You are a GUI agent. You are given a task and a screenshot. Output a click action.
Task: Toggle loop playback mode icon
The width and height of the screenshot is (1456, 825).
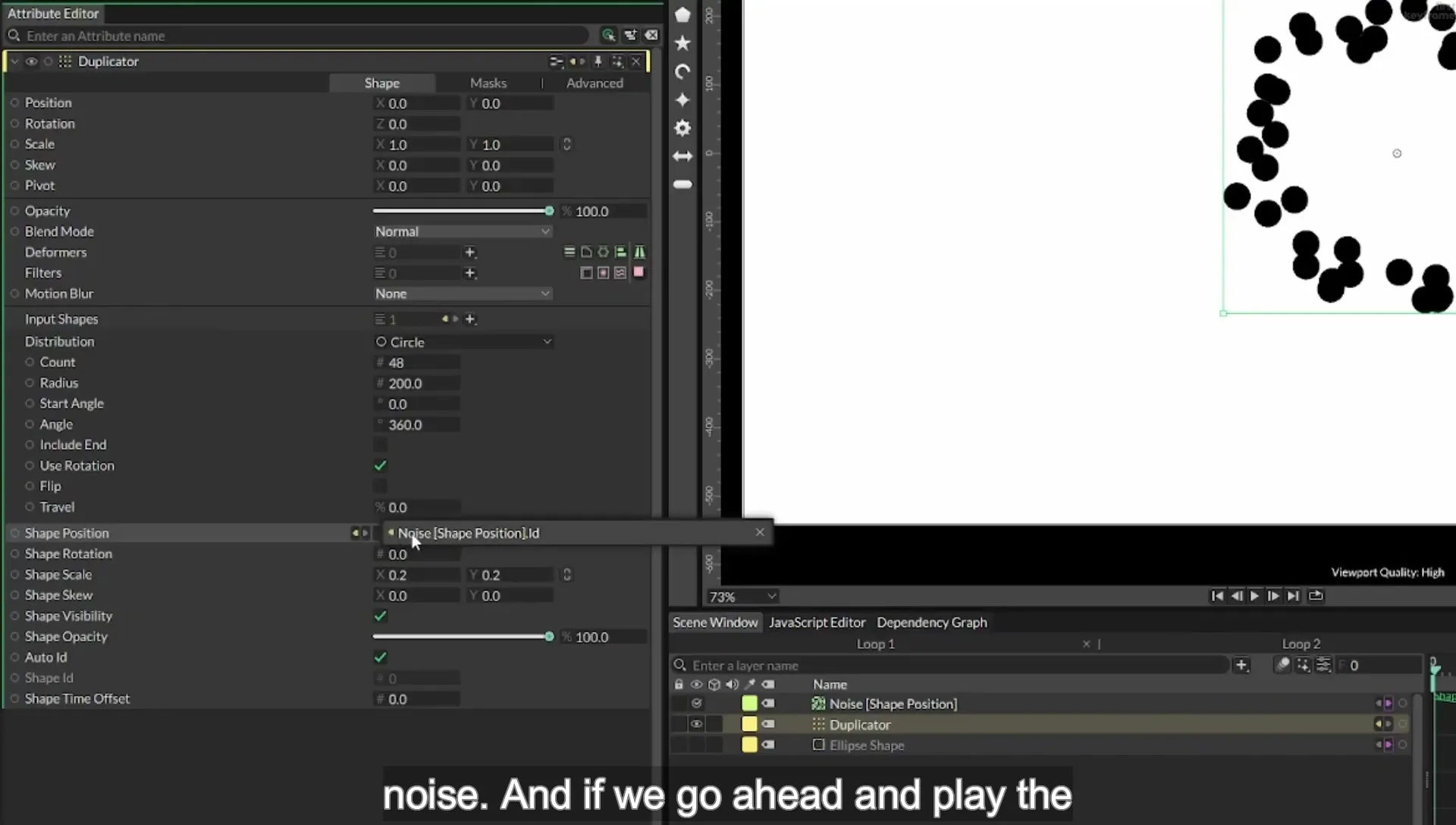tap(1316, 596)
